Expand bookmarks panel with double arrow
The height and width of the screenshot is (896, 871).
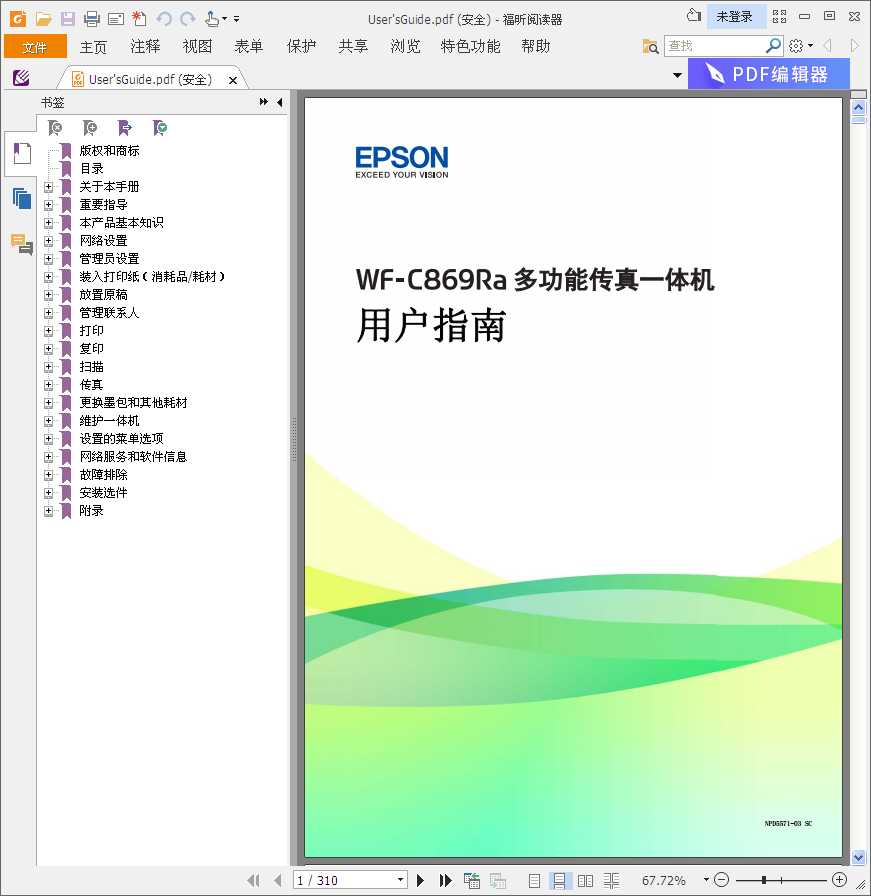click(263, 102)
